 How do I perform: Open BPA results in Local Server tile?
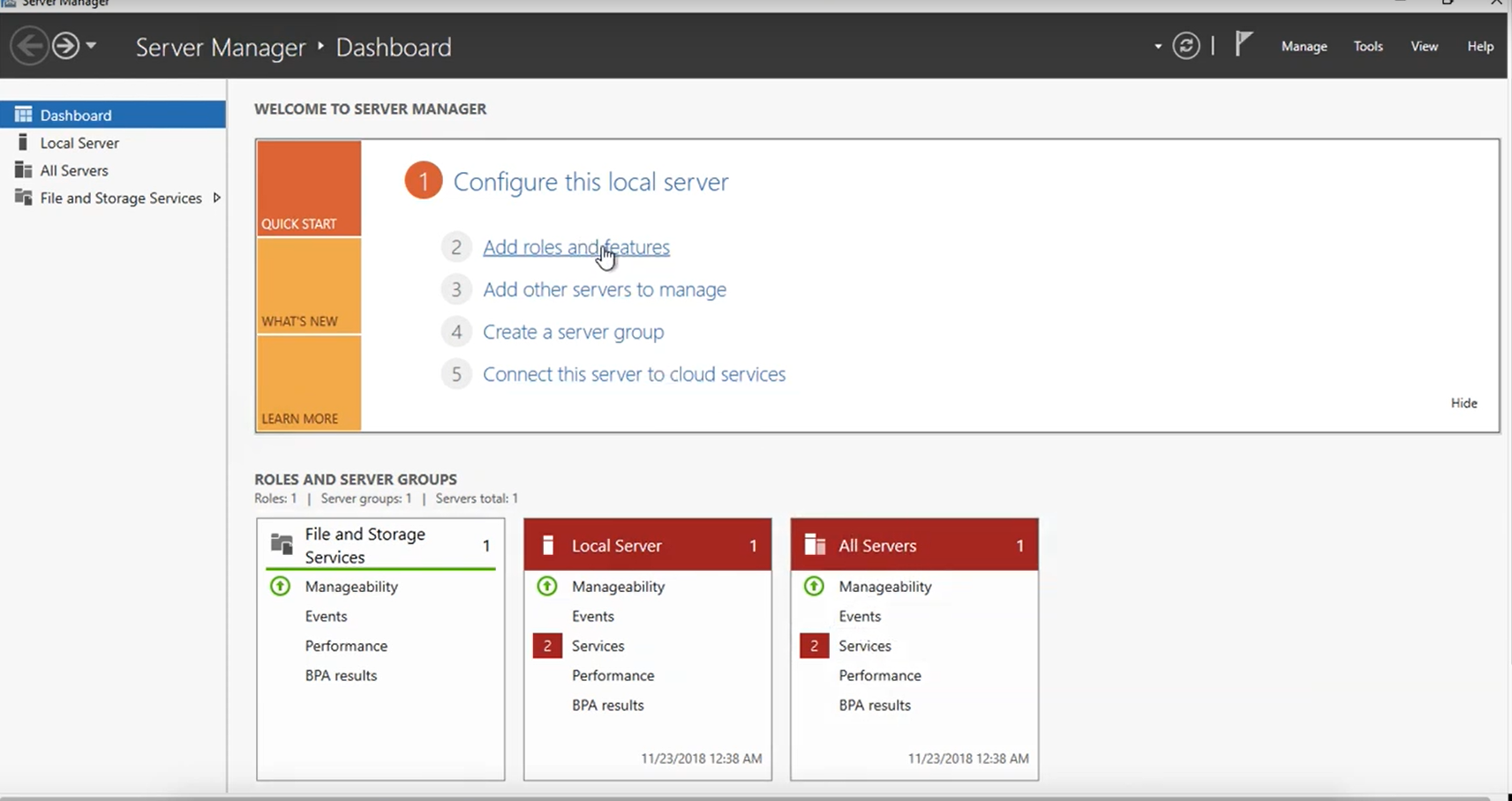pyautogui.click(x=607, y=705)
